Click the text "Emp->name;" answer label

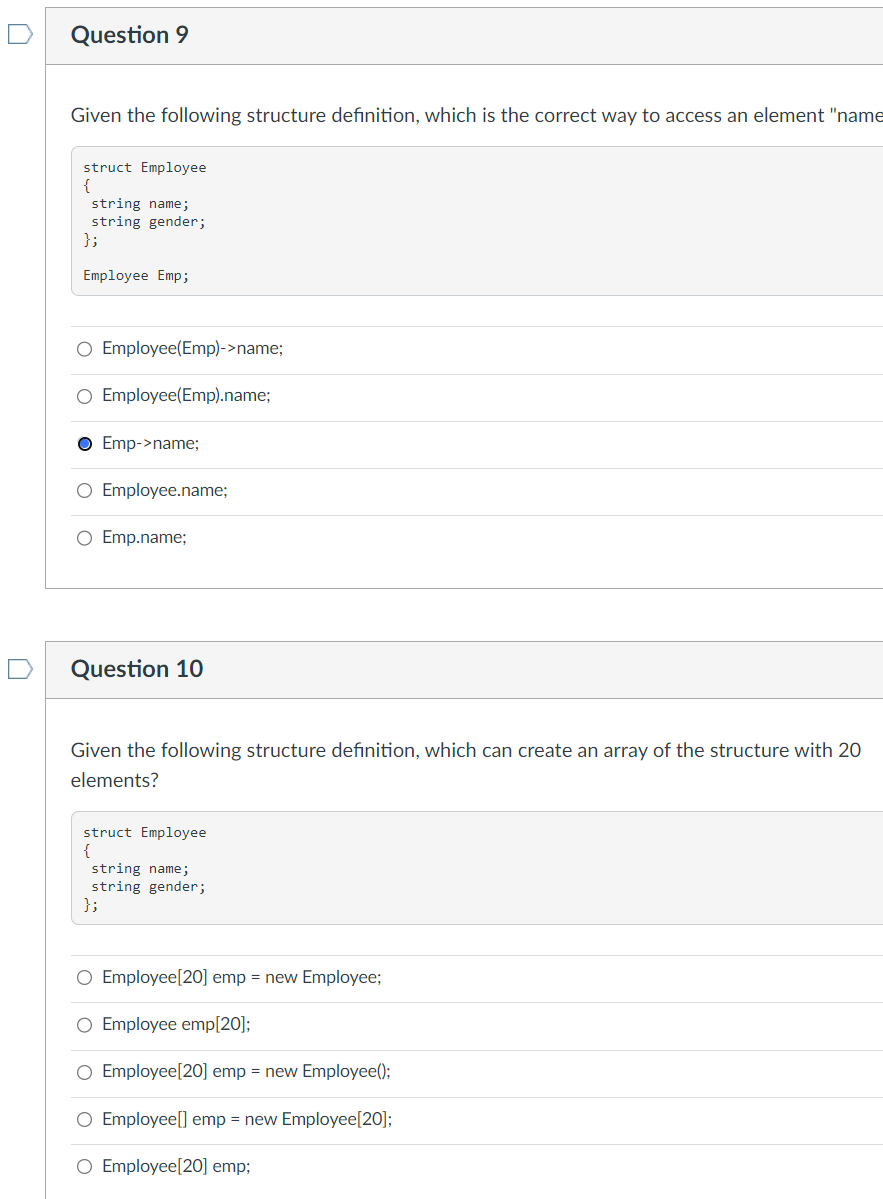[150, 443]
